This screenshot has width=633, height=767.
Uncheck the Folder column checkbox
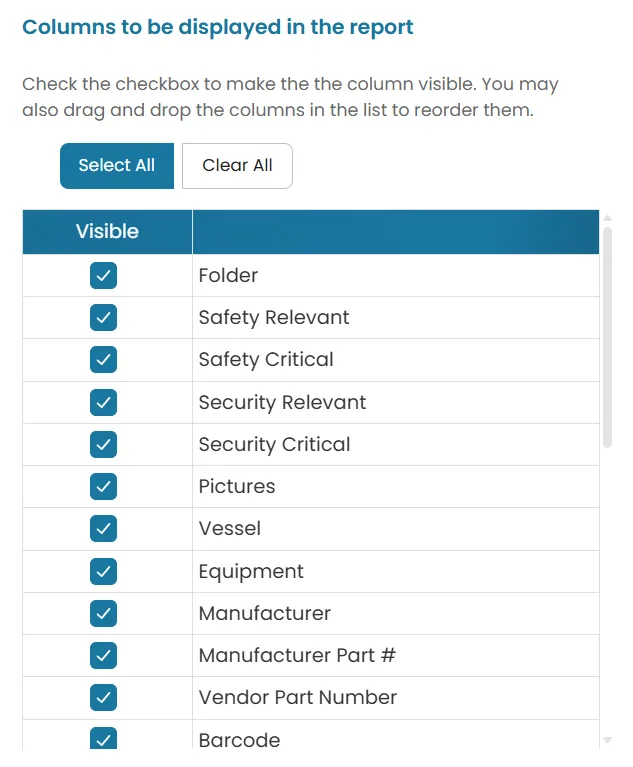point(103,275)
